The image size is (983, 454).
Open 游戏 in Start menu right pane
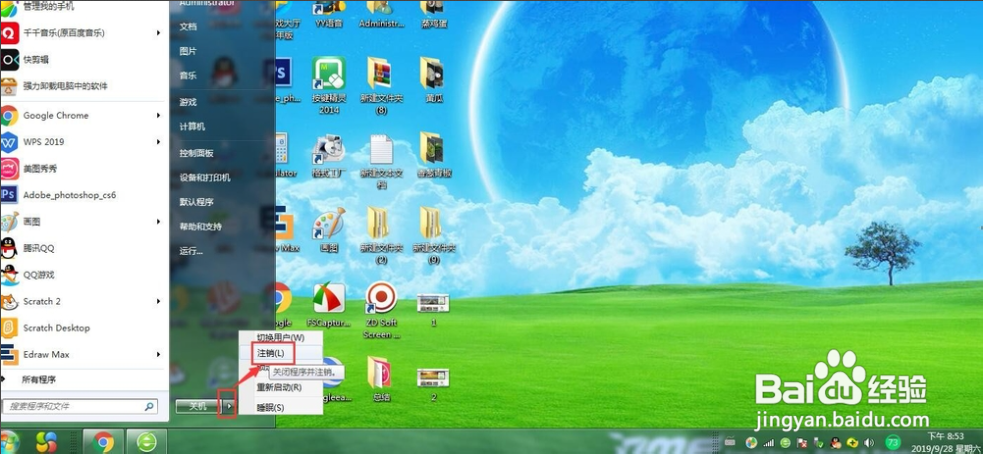[188, 102]
